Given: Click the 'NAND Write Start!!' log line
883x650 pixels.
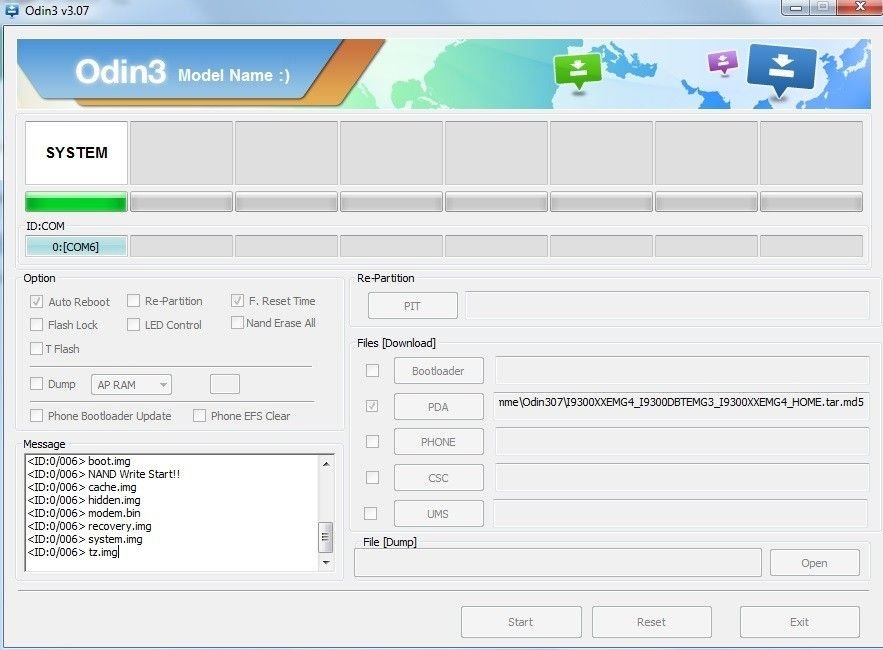Looking at the screenshot, I should point(104,474).
